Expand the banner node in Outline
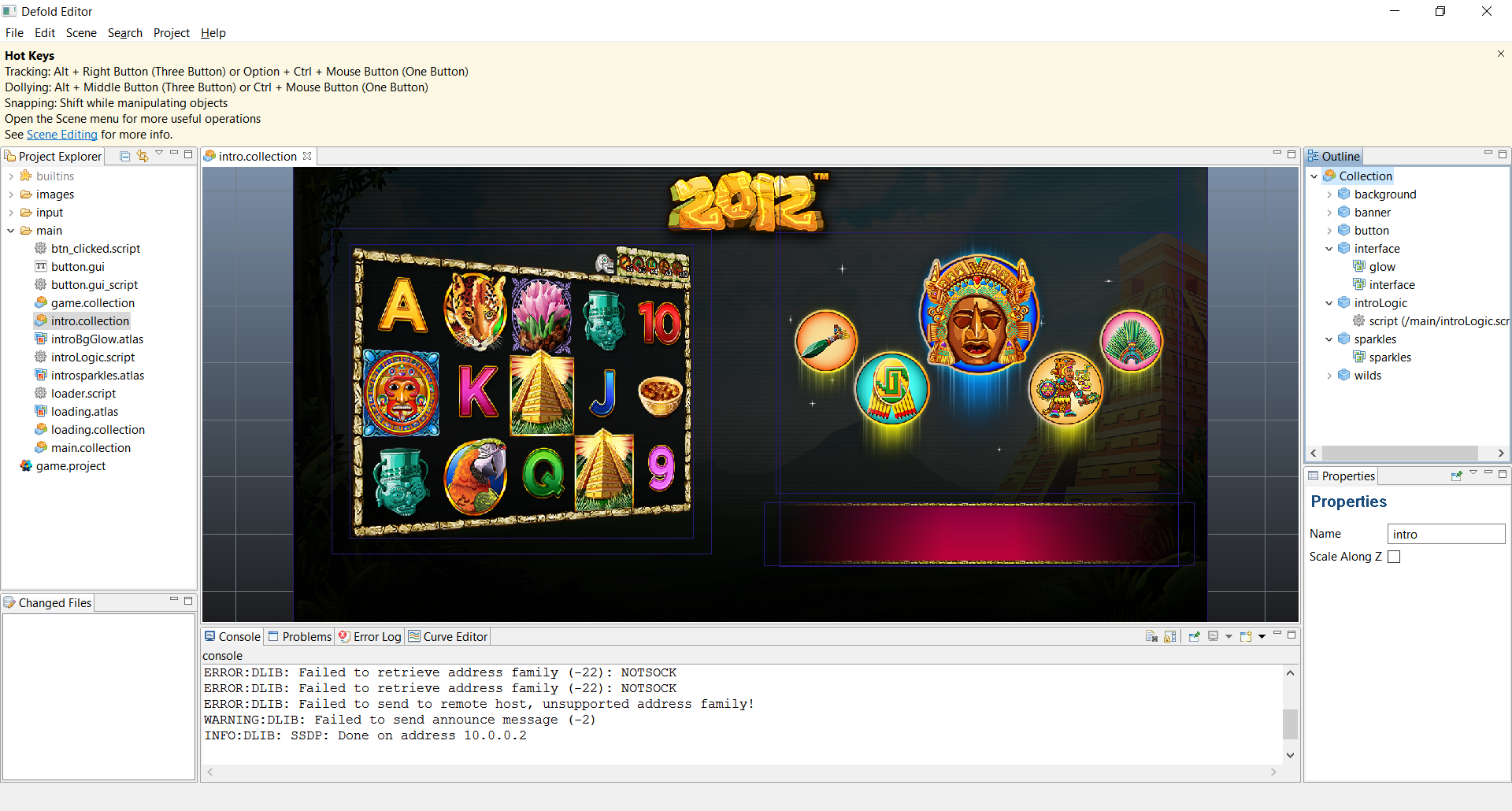This screenshot has height=811, width=1512. tap(1329, 213)
